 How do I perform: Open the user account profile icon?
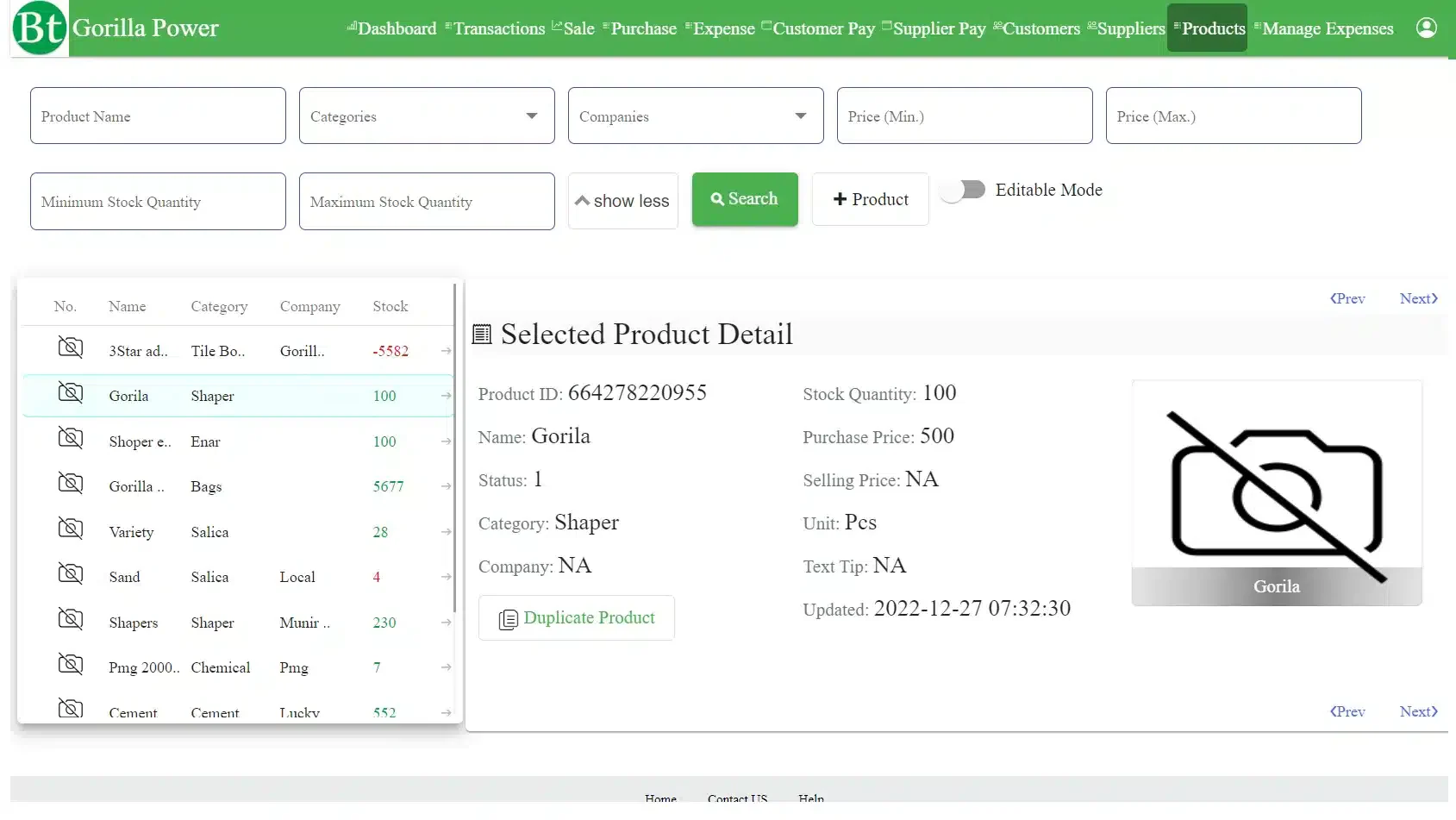[1426, 28]
